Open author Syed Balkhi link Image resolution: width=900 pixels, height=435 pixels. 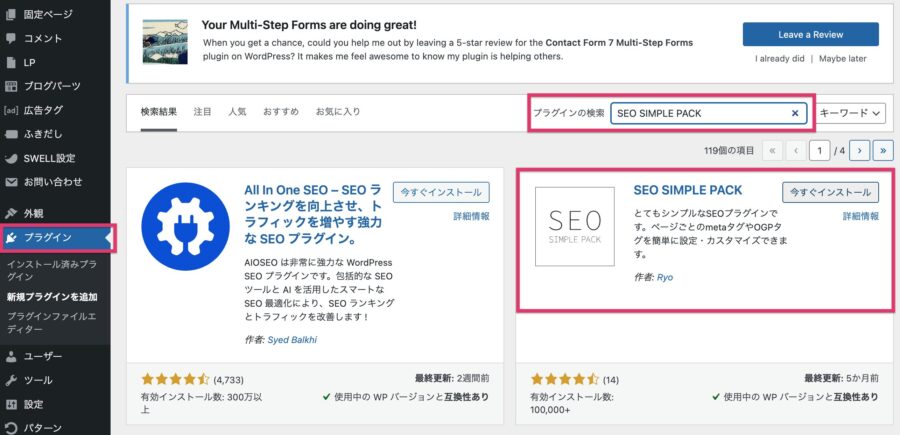292,340
